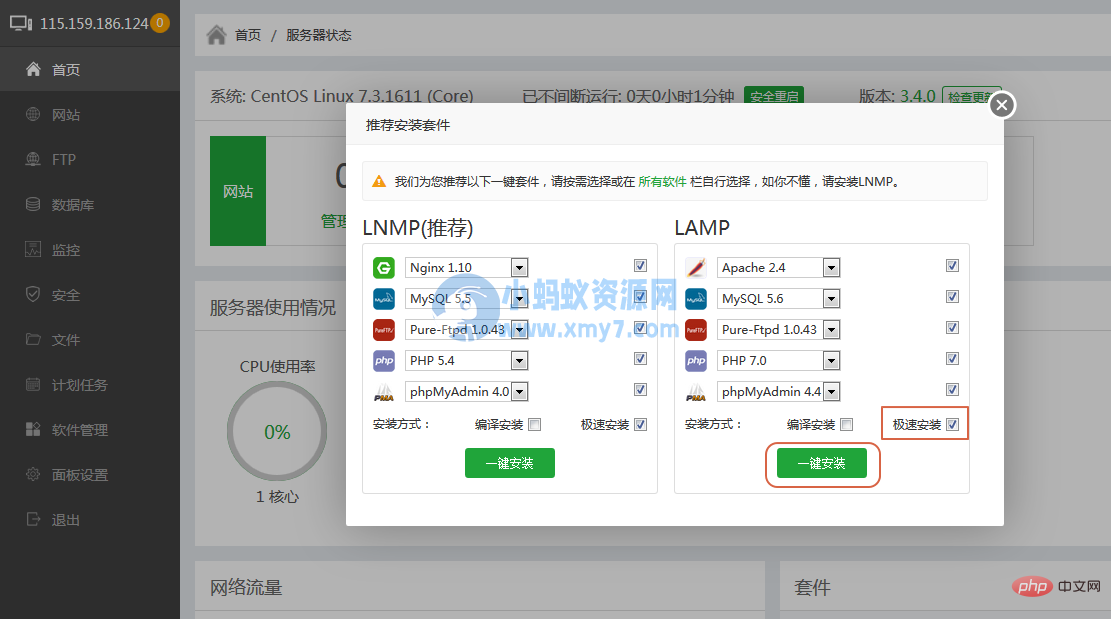This screenshot has height=619, width=1111.
Task: Click the logout icon for 退出
Action: [x=33, y=519]
